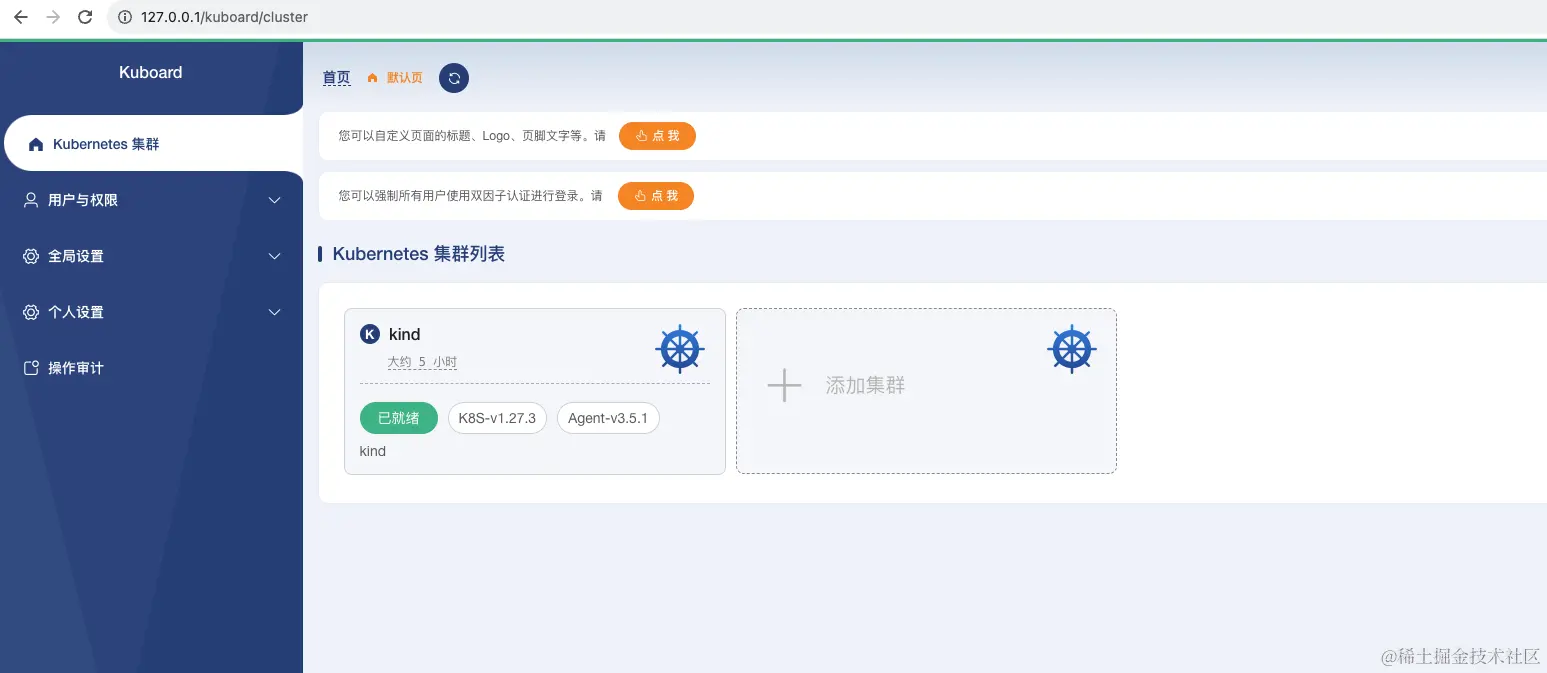Open the 用户与权限 menu
The height and width of the screenshot is (673, 1547).
[152, 200]
